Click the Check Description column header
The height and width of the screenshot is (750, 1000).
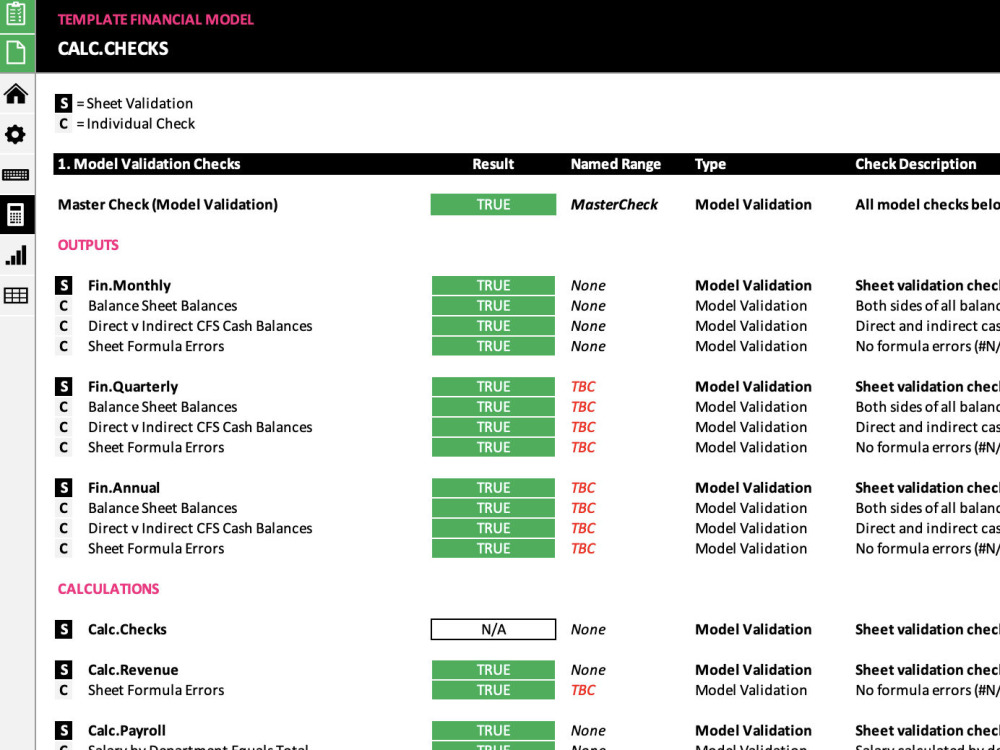916,164
